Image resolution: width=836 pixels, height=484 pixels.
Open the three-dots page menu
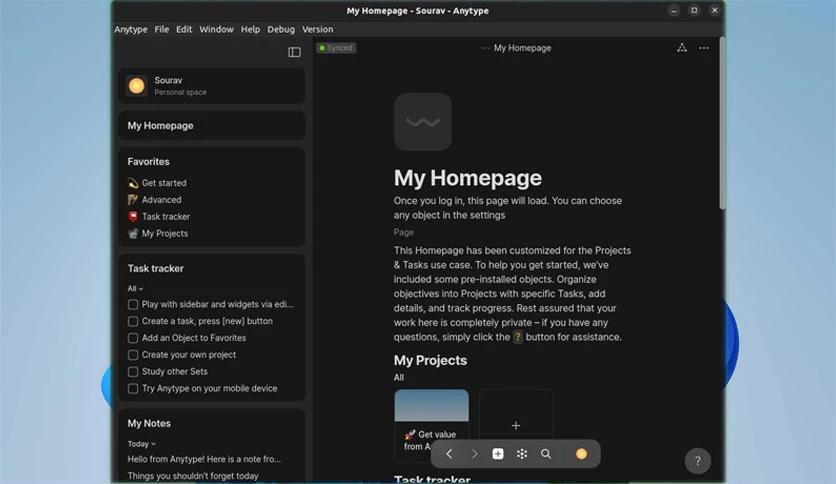704,48
